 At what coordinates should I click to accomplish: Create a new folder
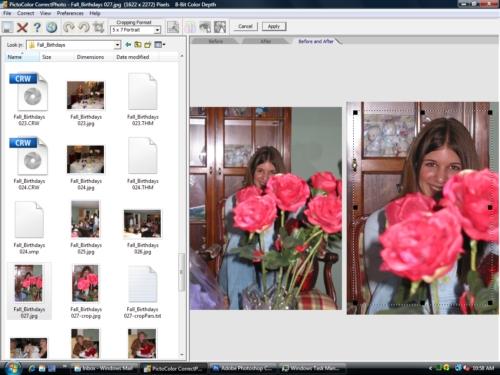[148, 44]
